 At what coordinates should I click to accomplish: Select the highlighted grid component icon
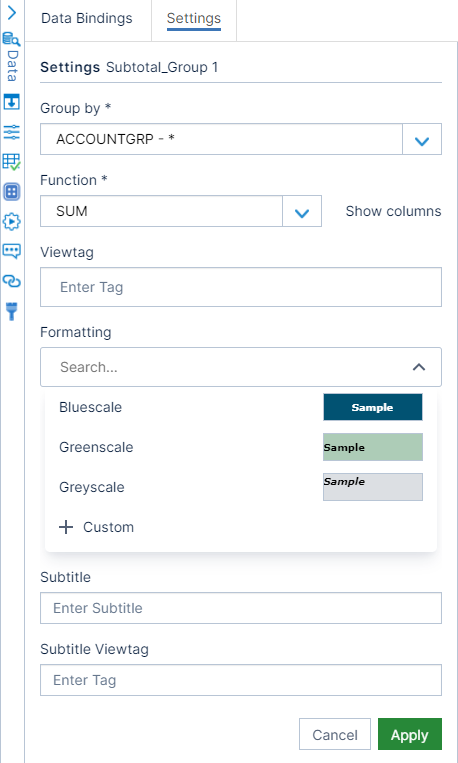[12, 191]
